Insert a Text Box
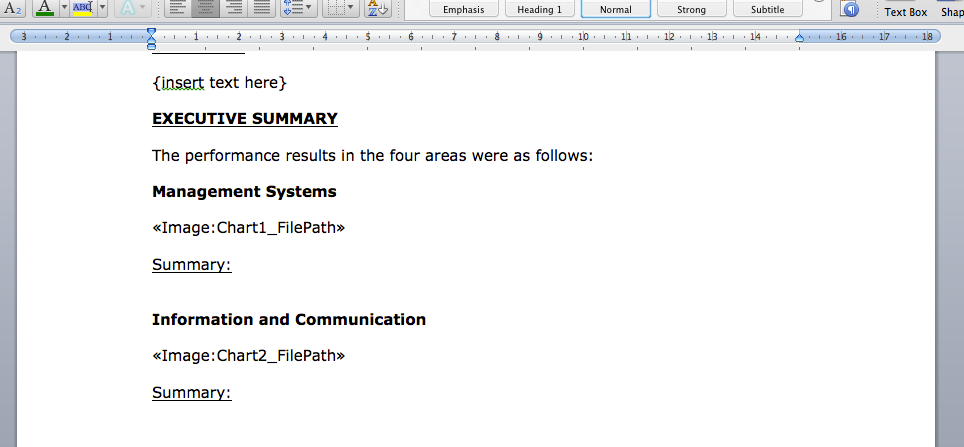 906,11
